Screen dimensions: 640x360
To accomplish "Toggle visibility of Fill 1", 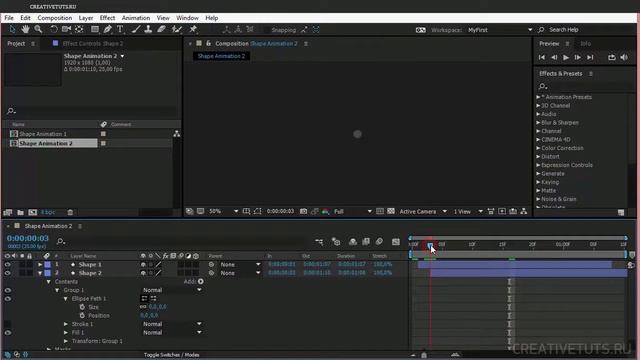I will [7, 333].
